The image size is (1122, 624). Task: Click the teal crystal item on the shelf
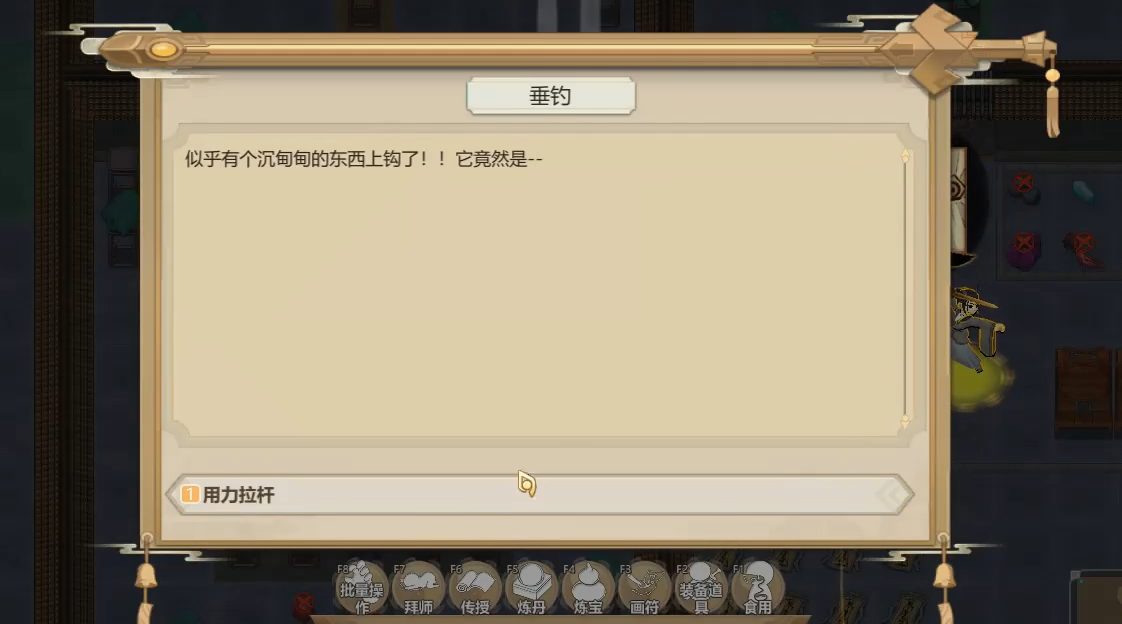(x=1083, y=191)
